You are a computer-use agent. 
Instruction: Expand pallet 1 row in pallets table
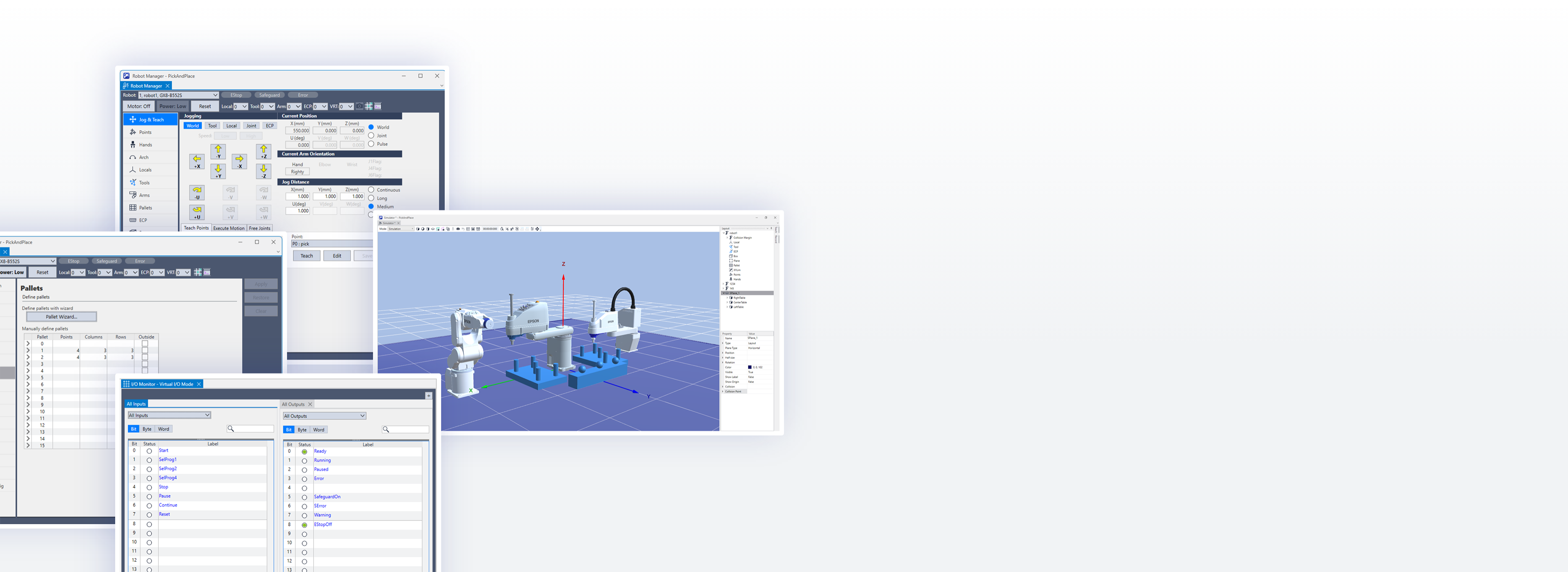(28, 350)
